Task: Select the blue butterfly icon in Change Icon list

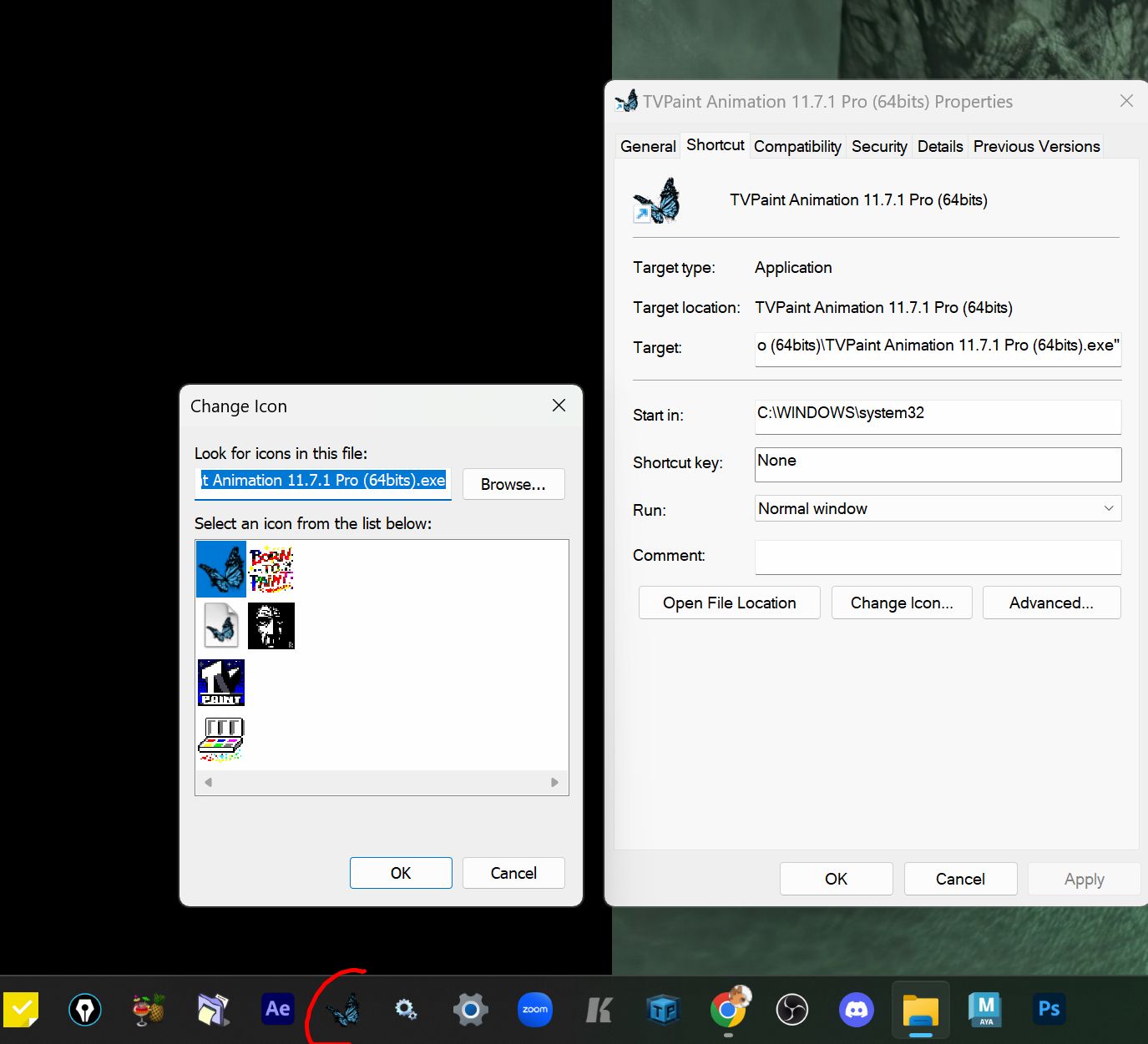Action: coord(221,569)
